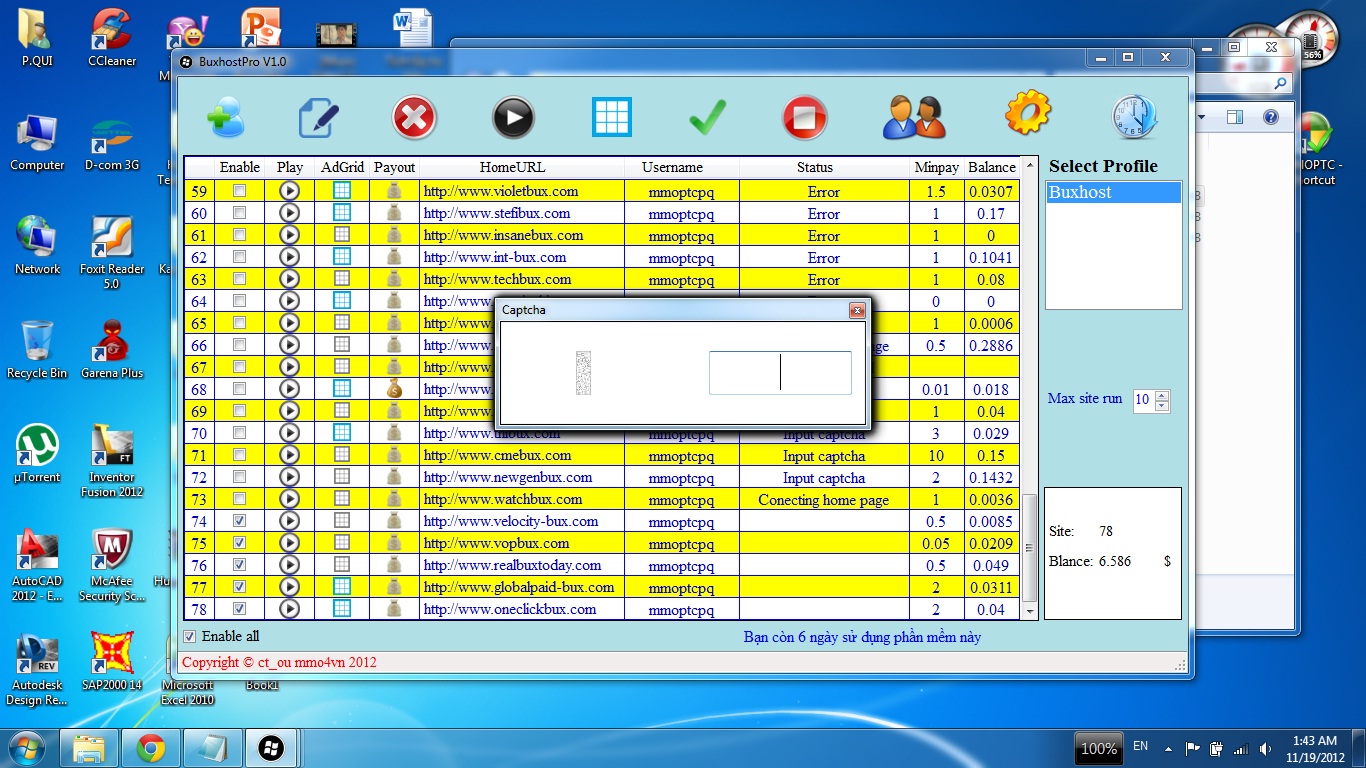Click the Status column header
The width and height of the screenshot is (1366, 768).
815,167
